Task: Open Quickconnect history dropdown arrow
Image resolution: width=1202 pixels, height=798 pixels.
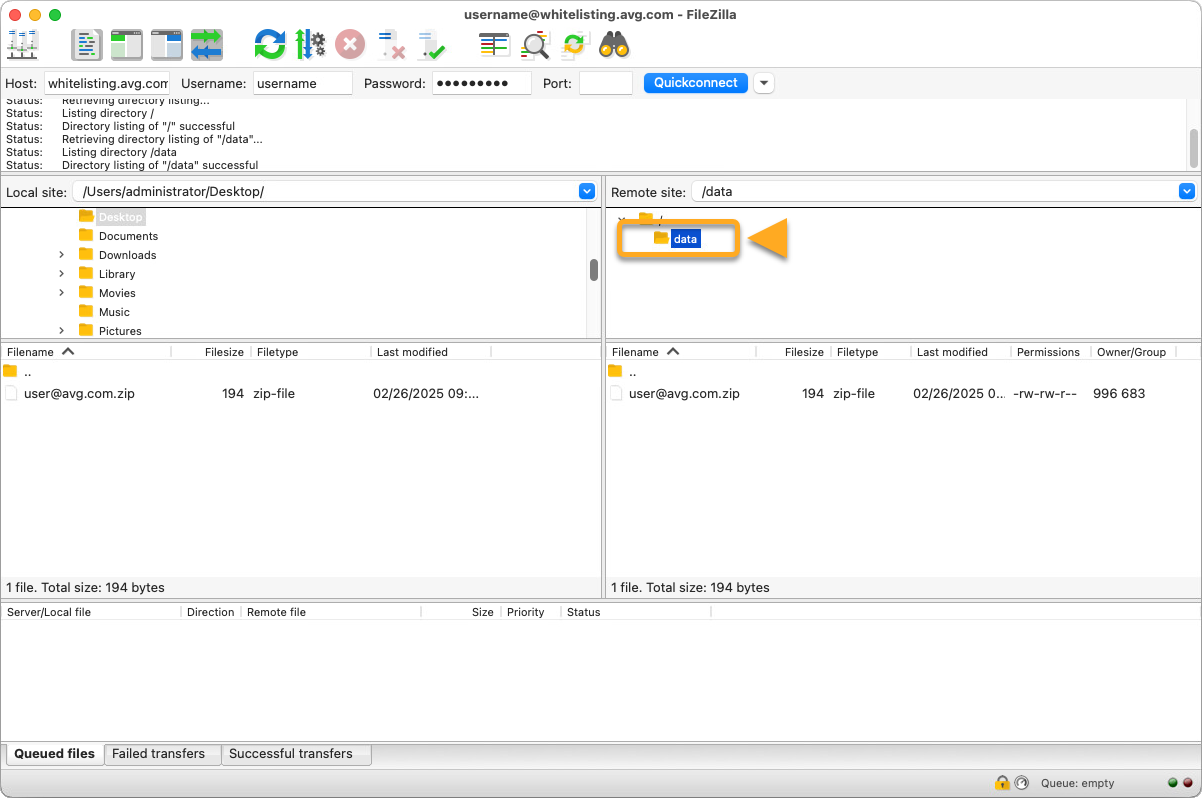Action: (x=764, y=83)
